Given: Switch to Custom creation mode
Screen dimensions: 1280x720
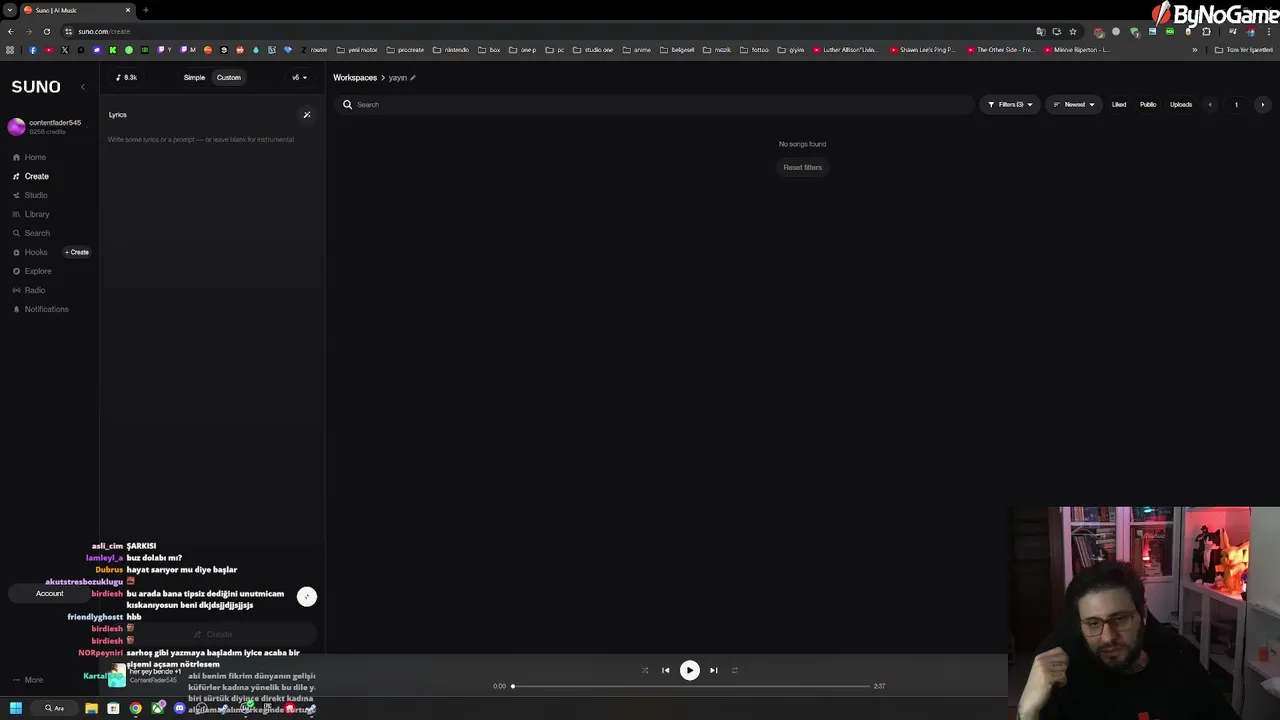Looking at the screenshot, I should coord(229,77).
